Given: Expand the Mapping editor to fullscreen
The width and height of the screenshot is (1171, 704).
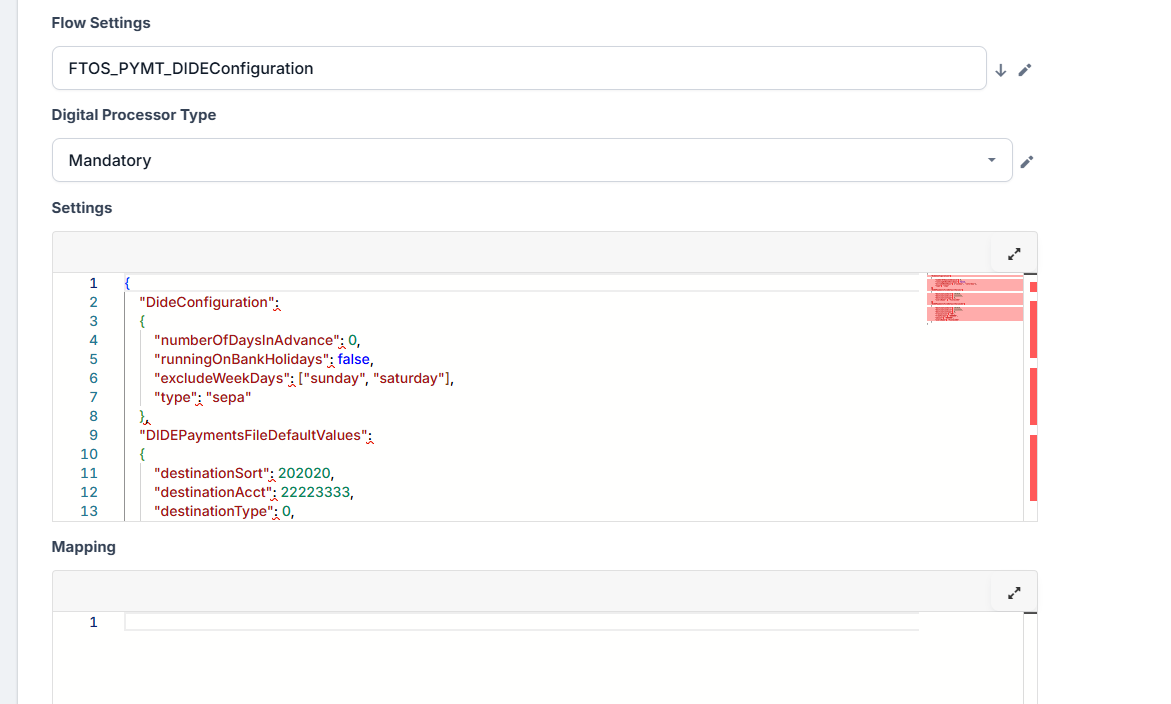Looking at the screenshot, I should 1014,593.
